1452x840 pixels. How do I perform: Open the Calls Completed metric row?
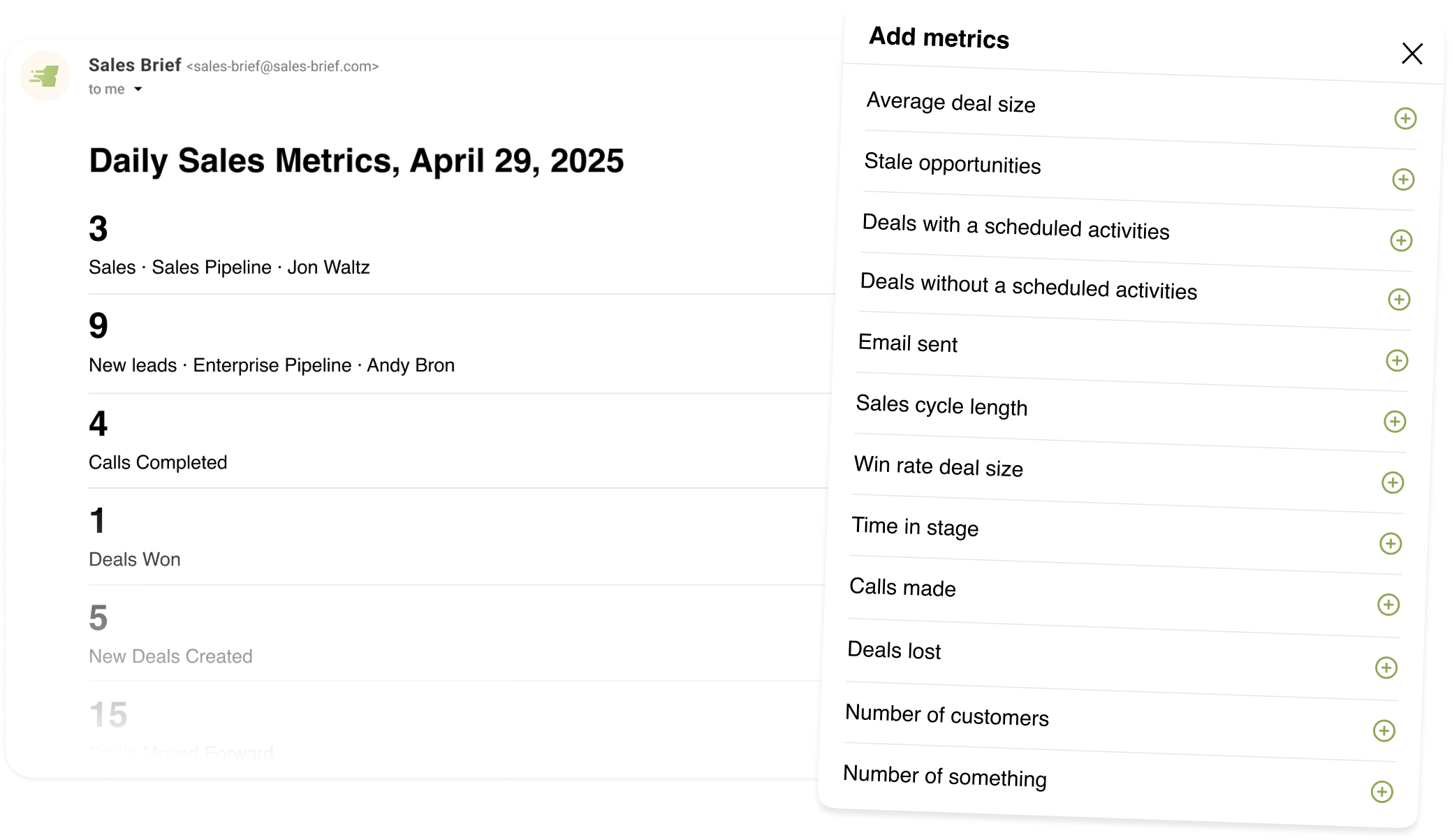457,441
